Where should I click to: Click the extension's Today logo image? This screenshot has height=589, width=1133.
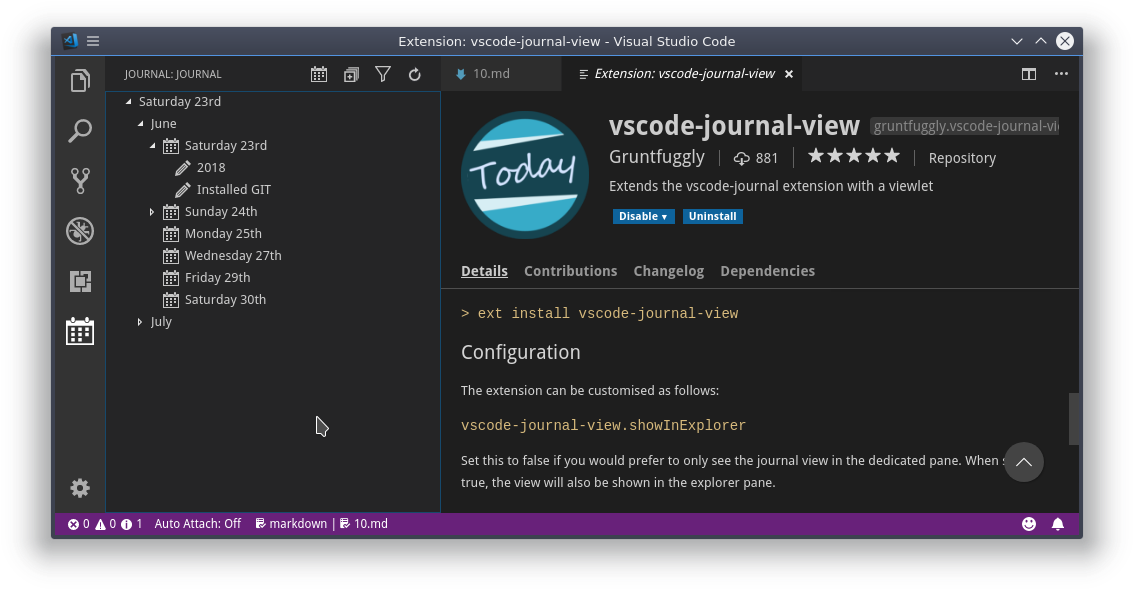(x=525, y=175)
